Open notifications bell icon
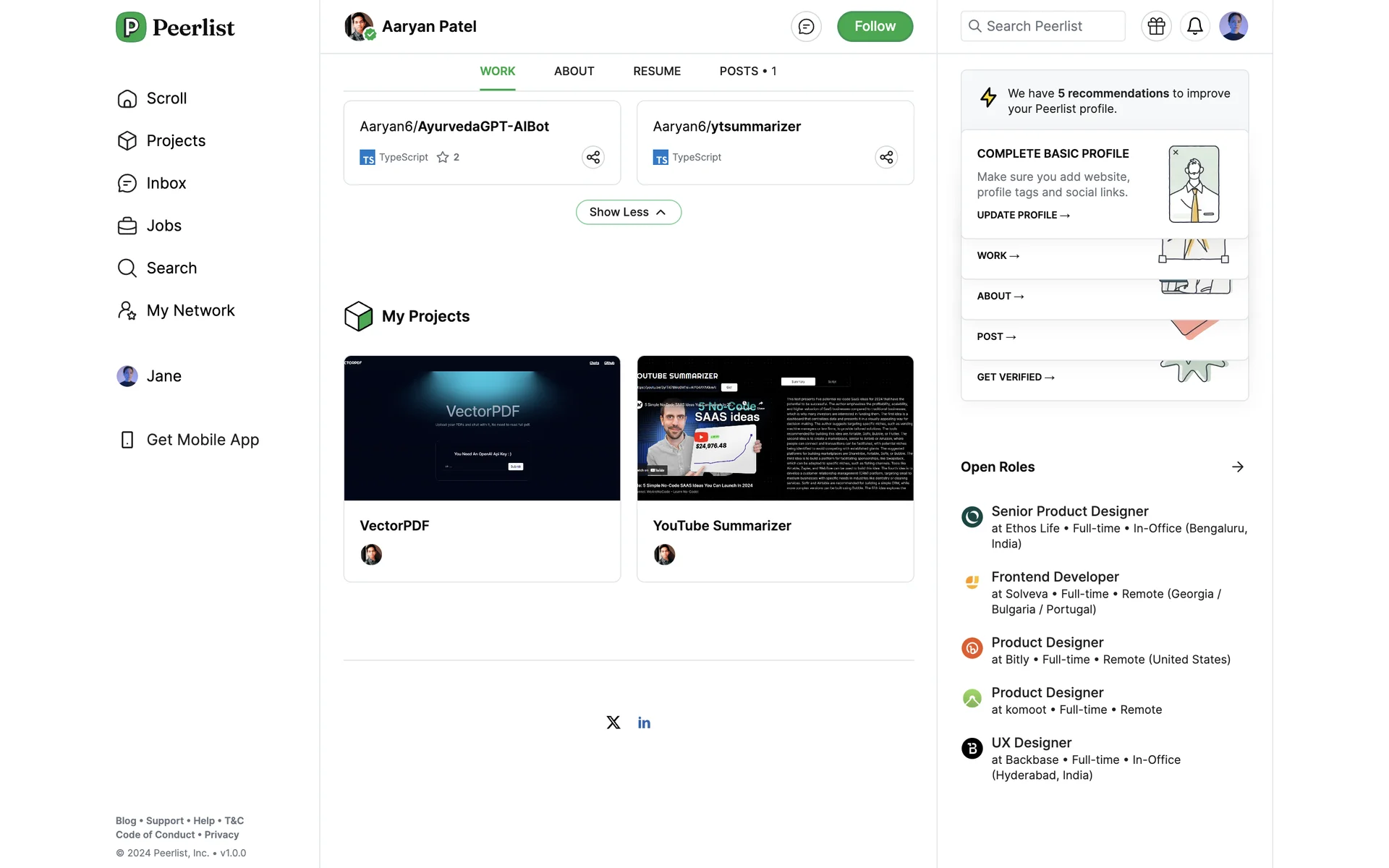Image resolution: width=1389 pixels, height=868 pixels. click(x=1194, y=26)
